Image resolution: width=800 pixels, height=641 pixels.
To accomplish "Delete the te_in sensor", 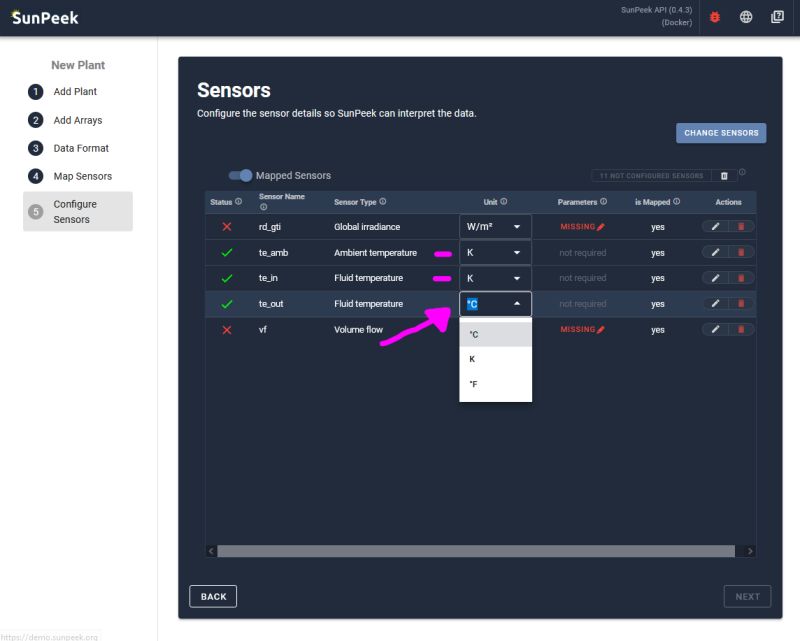I will click(741, 278).
